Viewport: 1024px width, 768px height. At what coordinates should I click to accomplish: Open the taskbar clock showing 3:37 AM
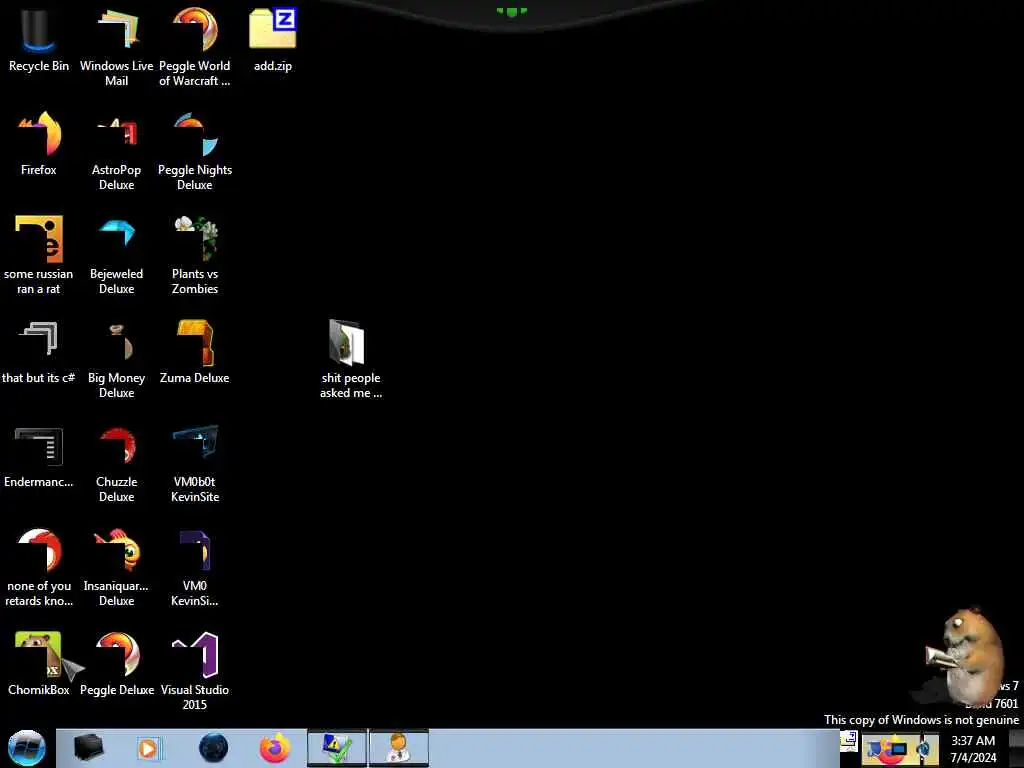click(x=973, y=749)
